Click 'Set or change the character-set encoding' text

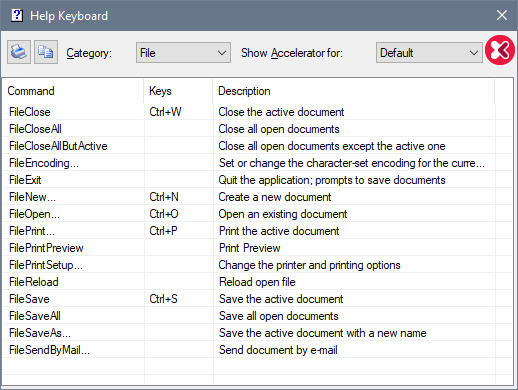click(x=352, y=163)
